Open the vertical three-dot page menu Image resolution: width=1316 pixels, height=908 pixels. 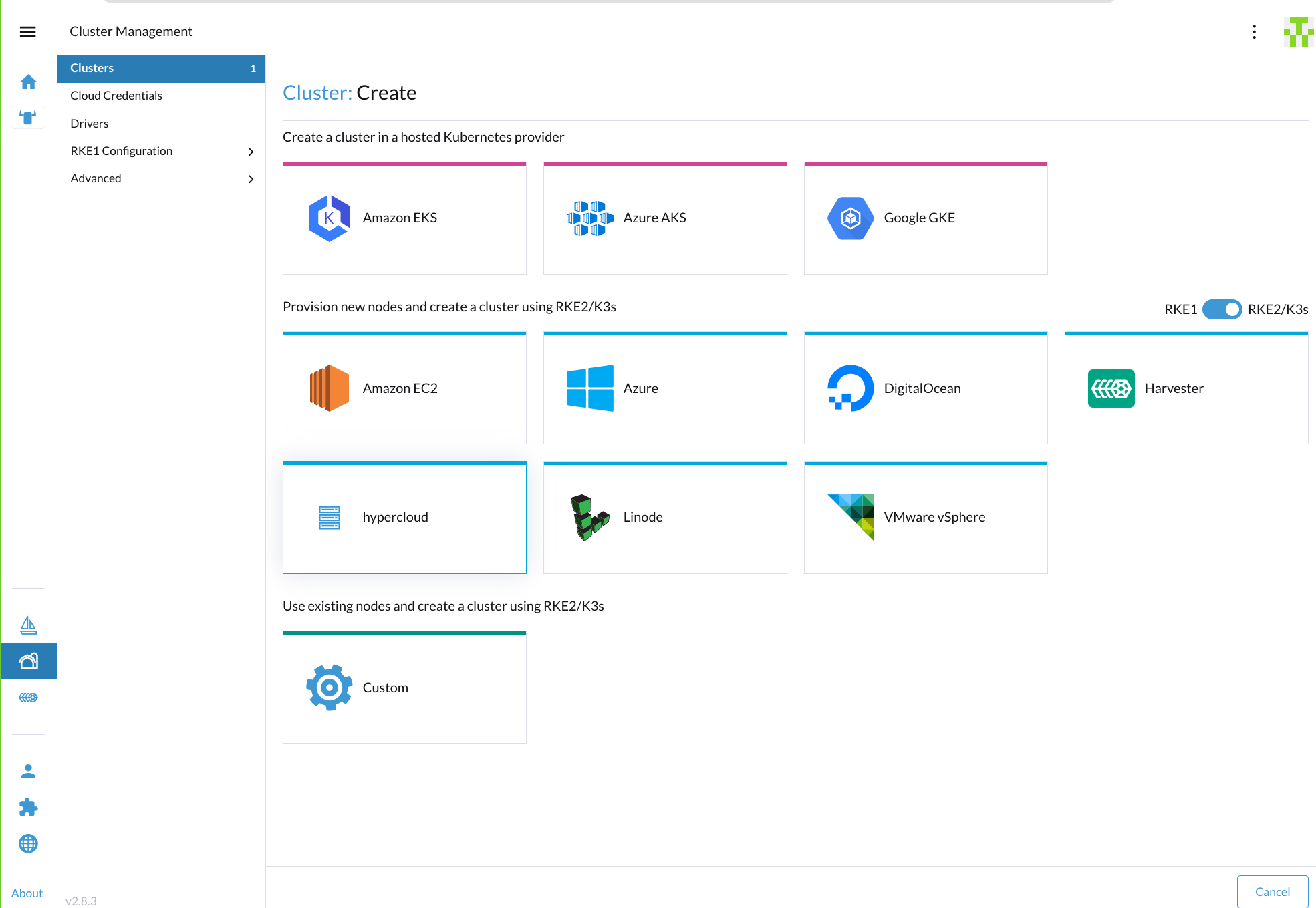click(x=1255, y=32)
